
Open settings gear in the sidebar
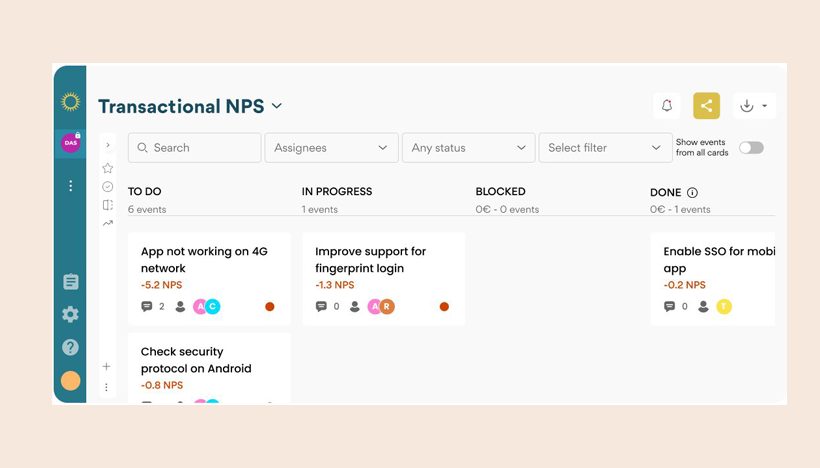click(71, 314)
